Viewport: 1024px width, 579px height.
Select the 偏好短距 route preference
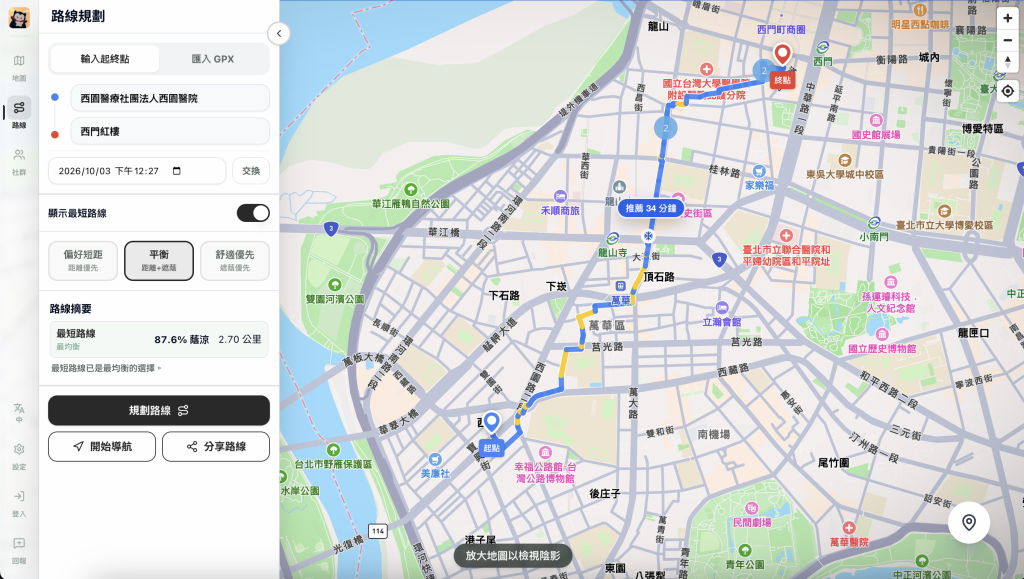pyautogui.click(x=83, y=260)
